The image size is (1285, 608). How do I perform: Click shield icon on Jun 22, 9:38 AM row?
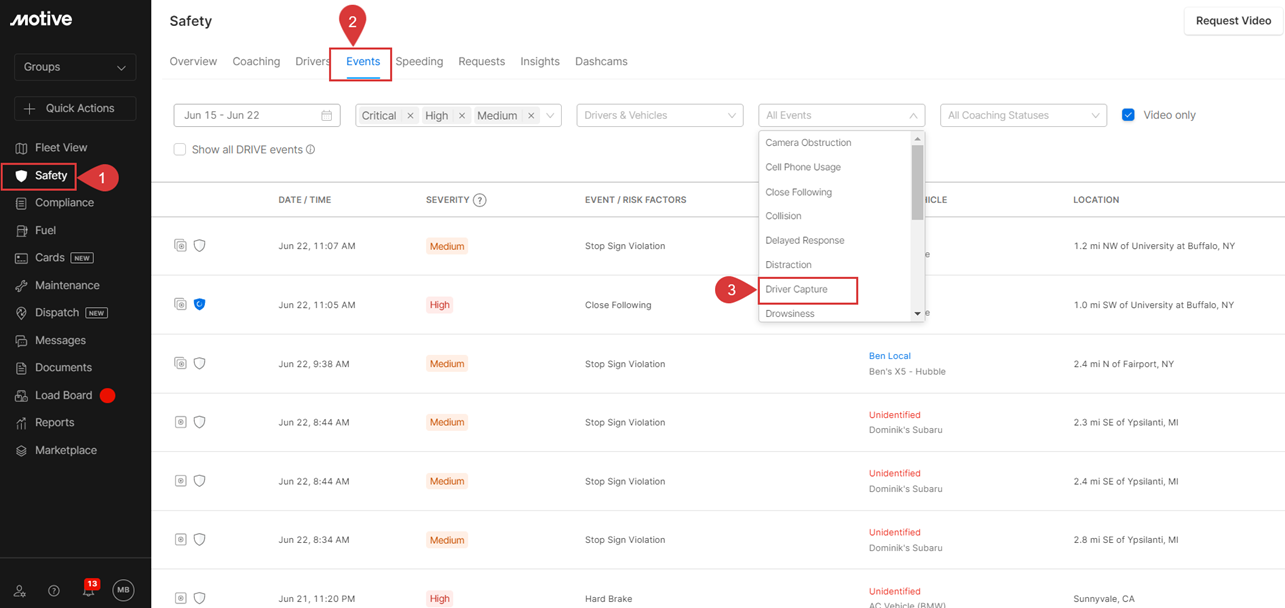coord(200,364)
